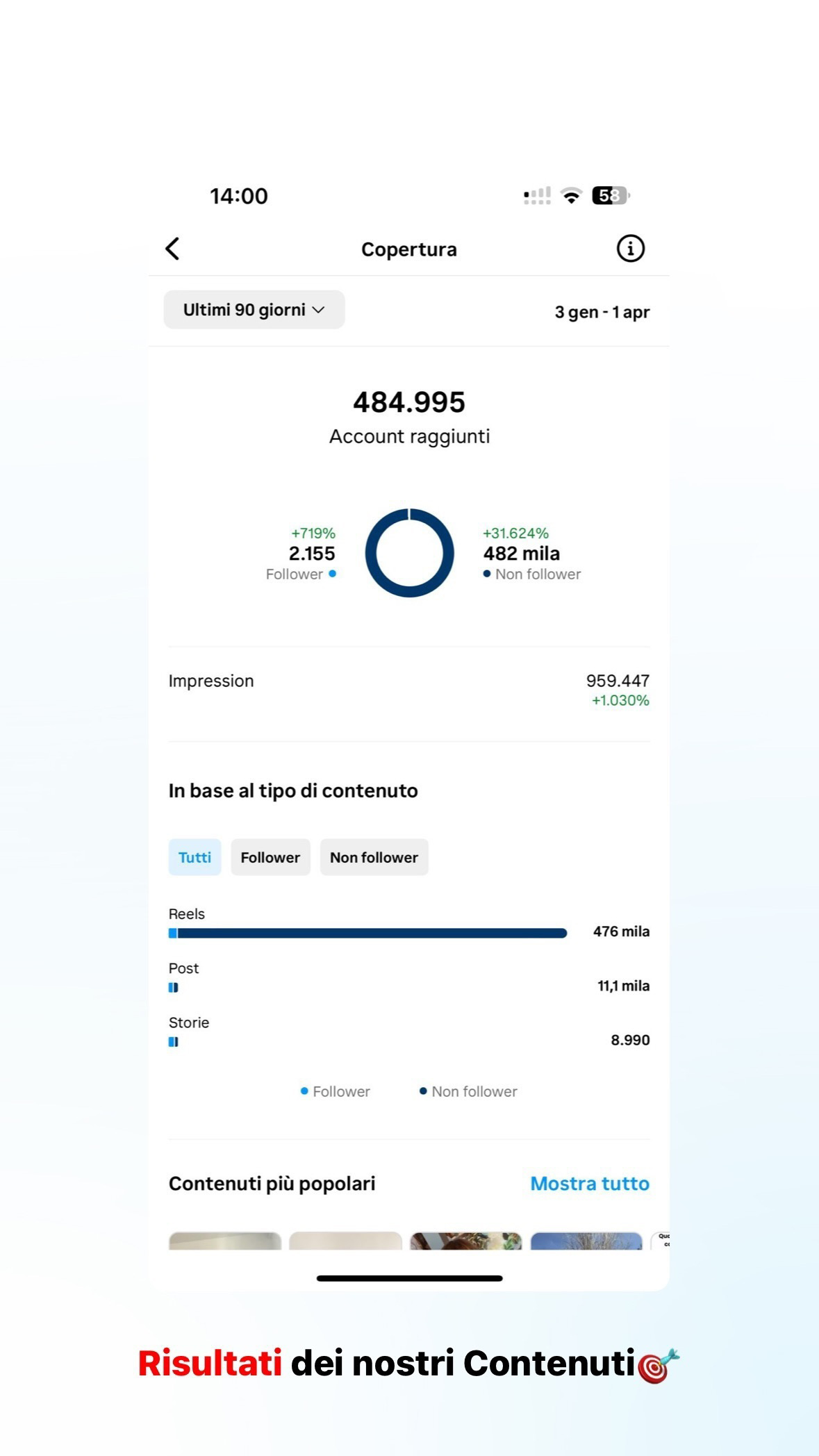Click the Copertura page title
819x1456 pixels.
[x=409, y=249]
